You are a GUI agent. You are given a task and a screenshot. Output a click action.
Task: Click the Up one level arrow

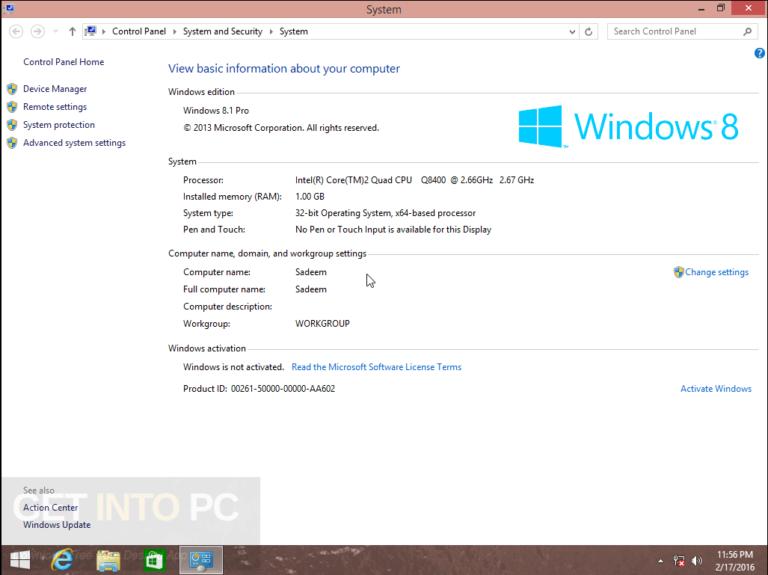pos(72,31)
